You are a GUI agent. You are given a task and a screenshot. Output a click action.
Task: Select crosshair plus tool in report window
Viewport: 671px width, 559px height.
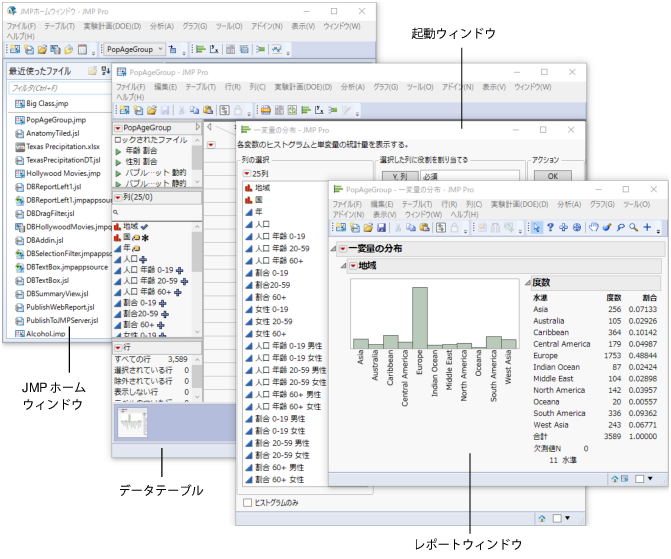pyautogui.click(x=647, y=227)
